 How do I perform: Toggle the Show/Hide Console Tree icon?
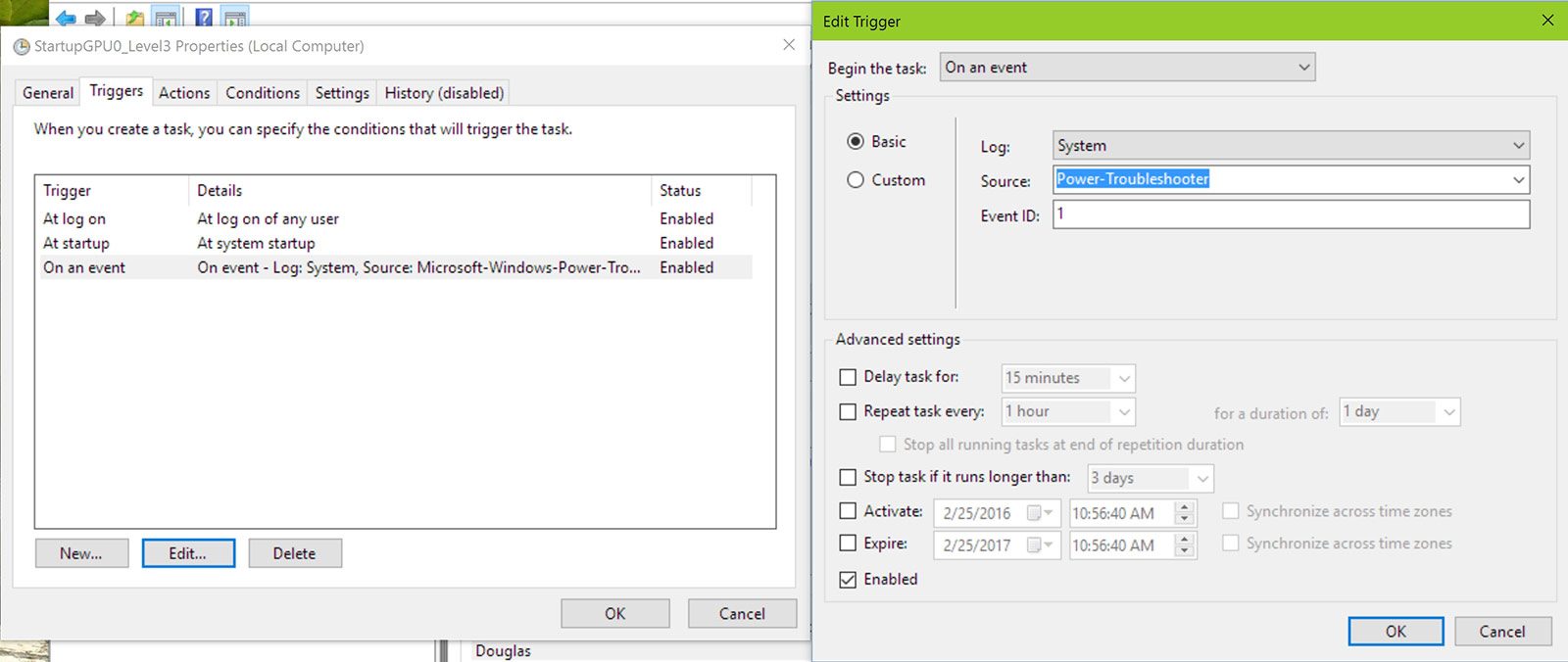(x=167, y=18)
